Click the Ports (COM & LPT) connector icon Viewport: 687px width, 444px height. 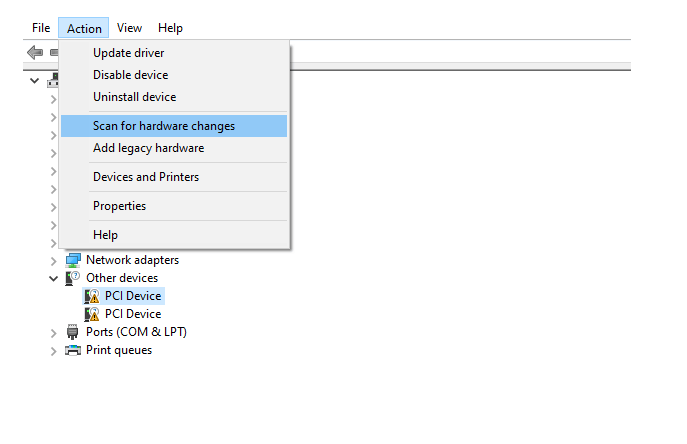click(73, 332)
